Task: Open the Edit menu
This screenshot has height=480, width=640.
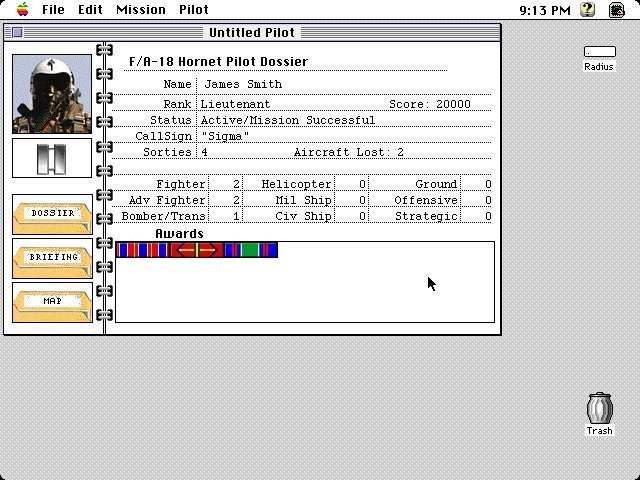Action: tap(90, 9)
